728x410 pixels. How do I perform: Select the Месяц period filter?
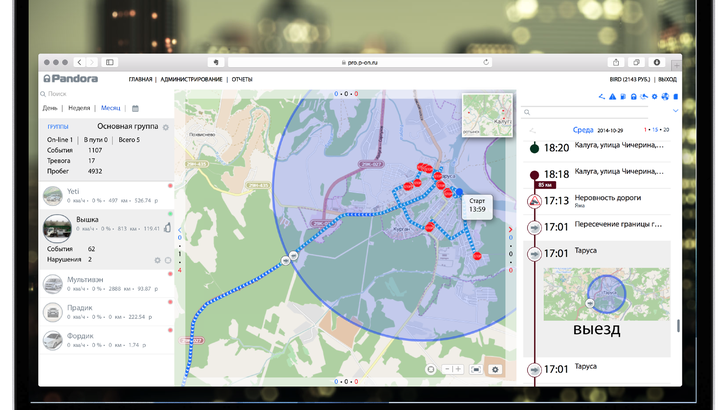[110, 108]
